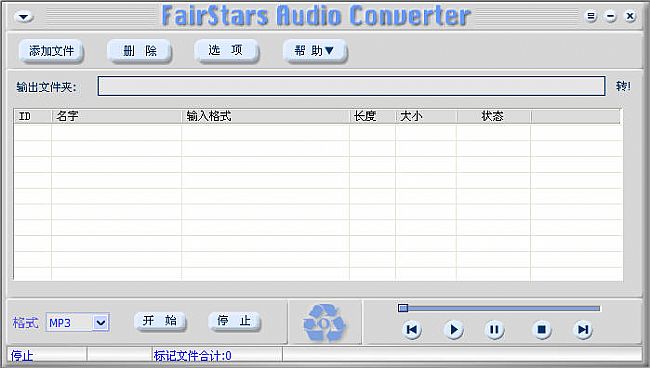Open the title bar dropdown menu arrow
Viewport: 650px width, 368px height.
click(24, 17)
